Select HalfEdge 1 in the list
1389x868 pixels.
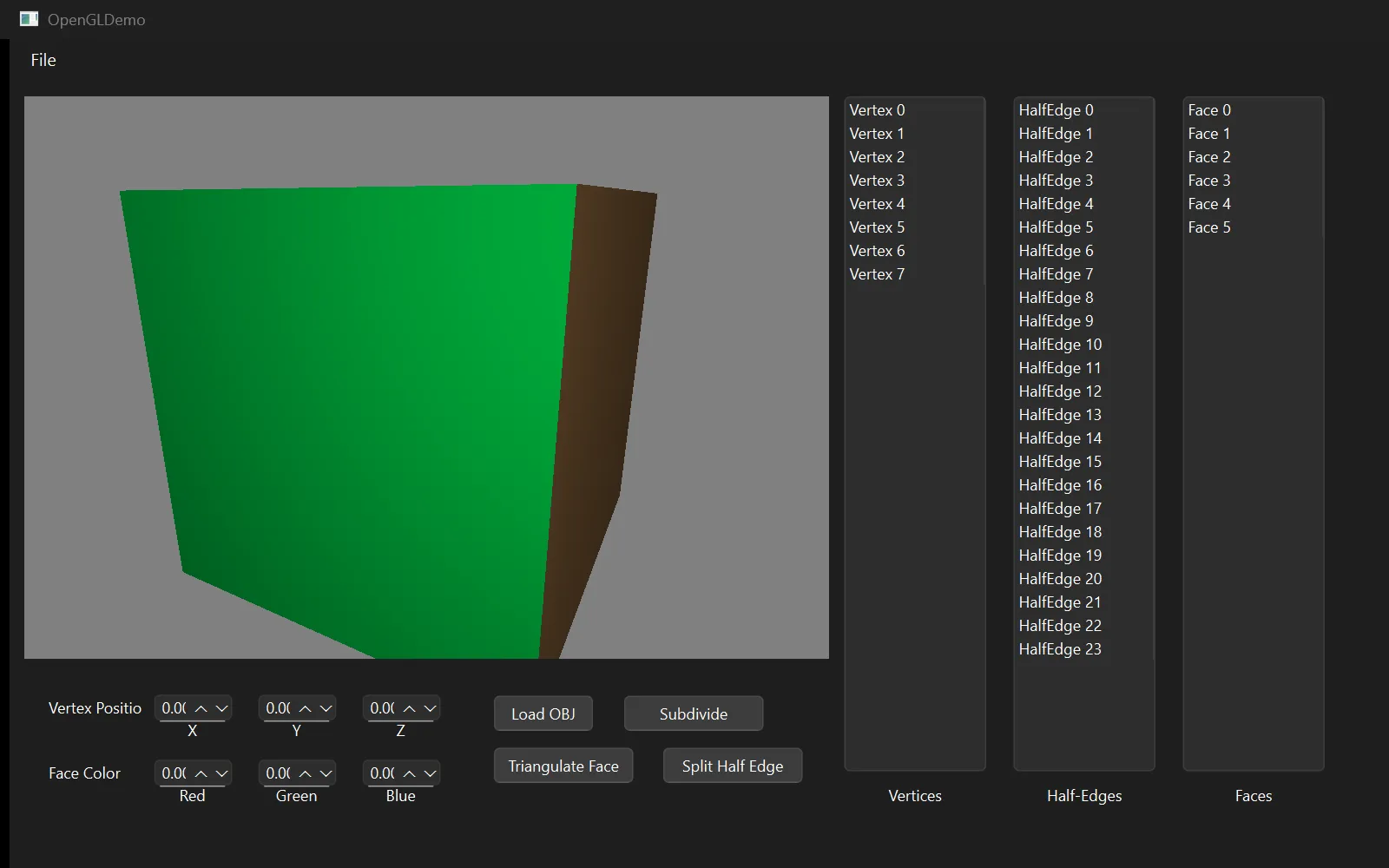click(1083, 134)
